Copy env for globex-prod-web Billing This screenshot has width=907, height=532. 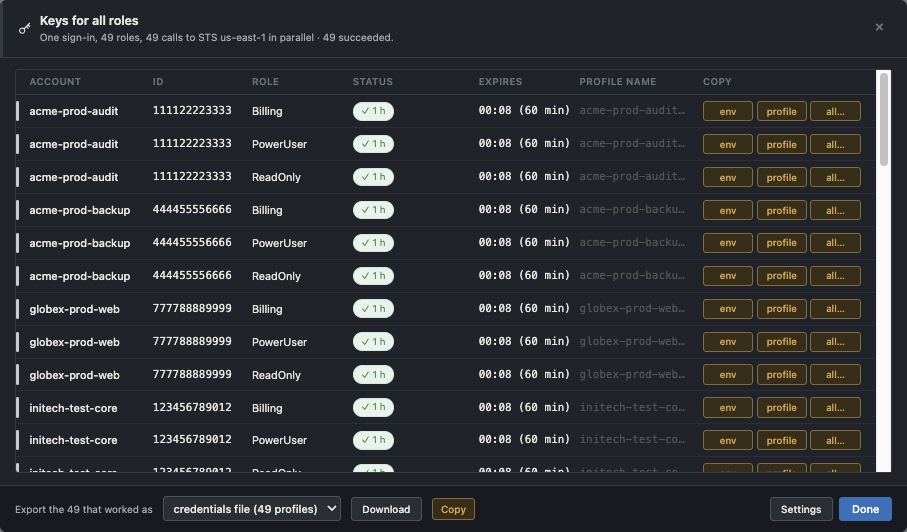727,309
